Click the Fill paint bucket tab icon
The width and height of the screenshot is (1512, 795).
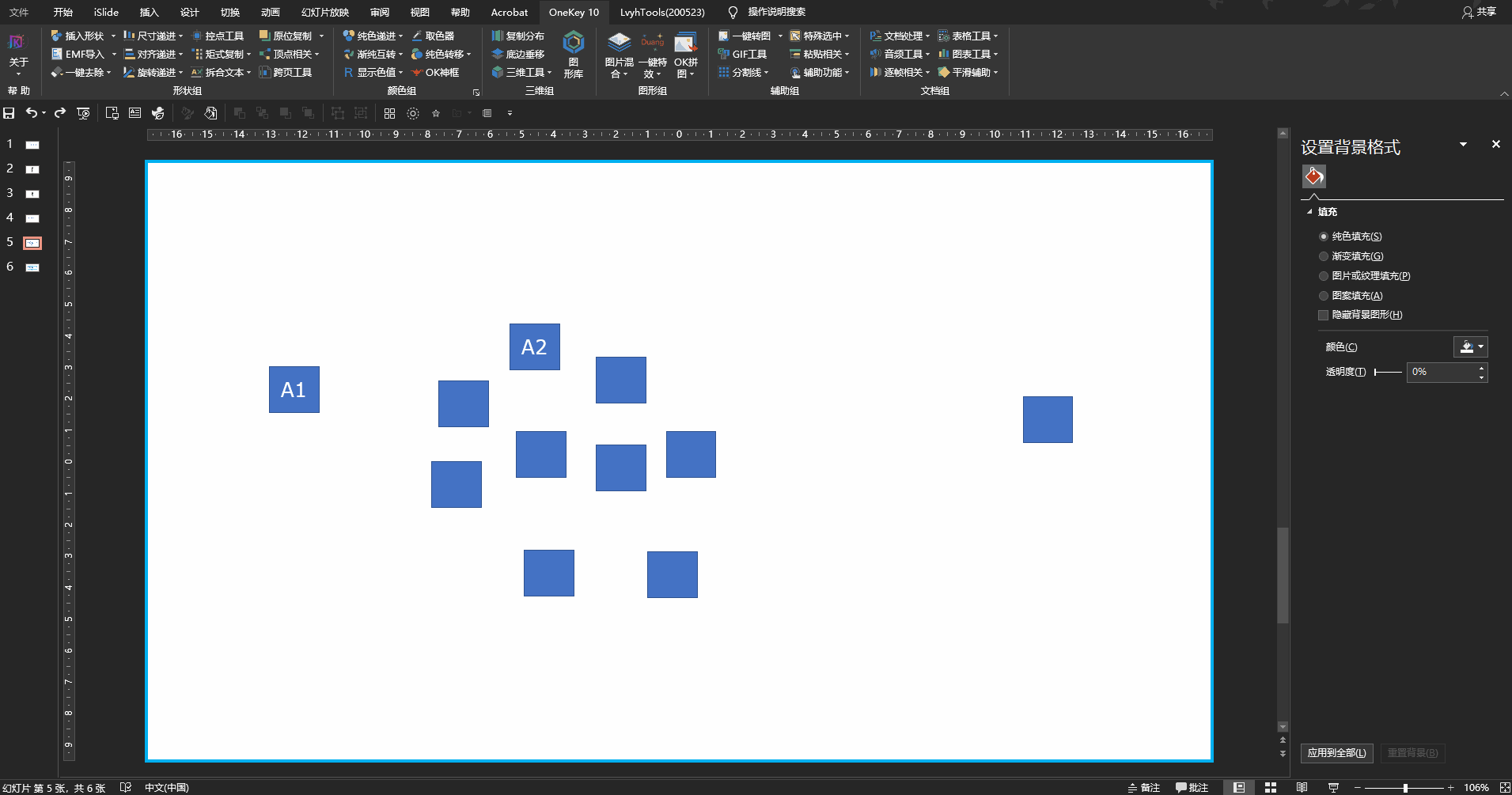click(1314, 176)
